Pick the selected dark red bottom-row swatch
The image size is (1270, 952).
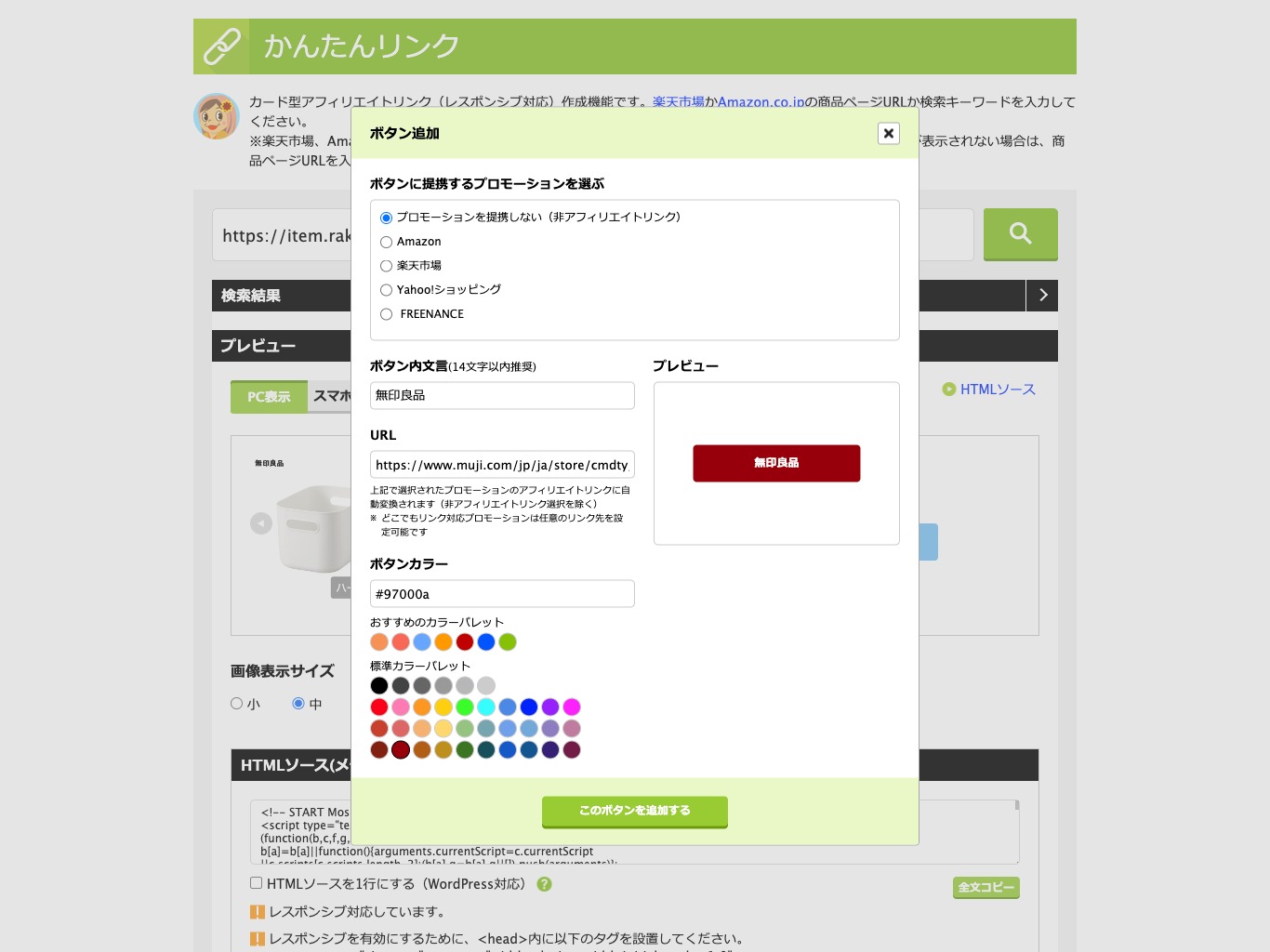(401, 750)
